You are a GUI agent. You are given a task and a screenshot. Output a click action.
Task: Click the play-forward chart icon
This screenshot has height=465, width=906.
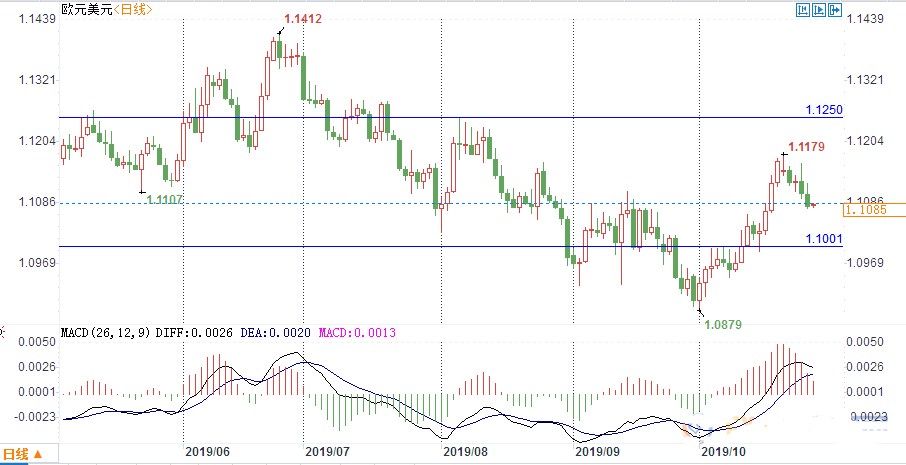coord(818,11)
